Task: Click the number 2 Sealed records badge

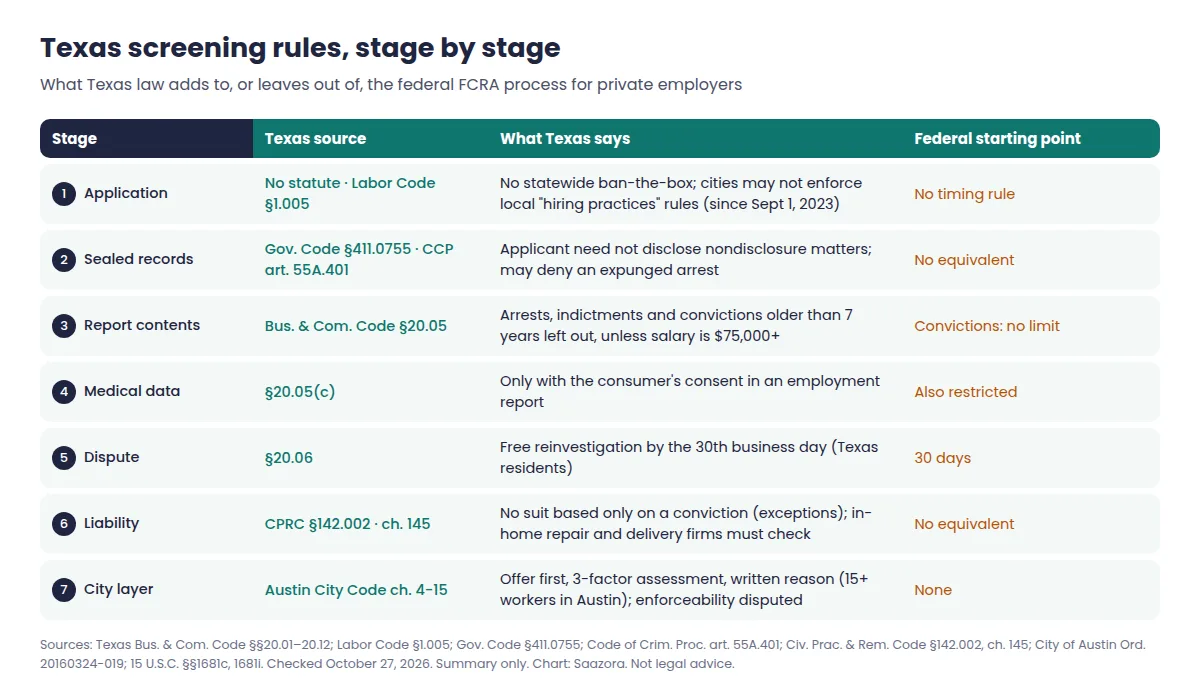Action: pyautogui.click(x=64, y=260)
